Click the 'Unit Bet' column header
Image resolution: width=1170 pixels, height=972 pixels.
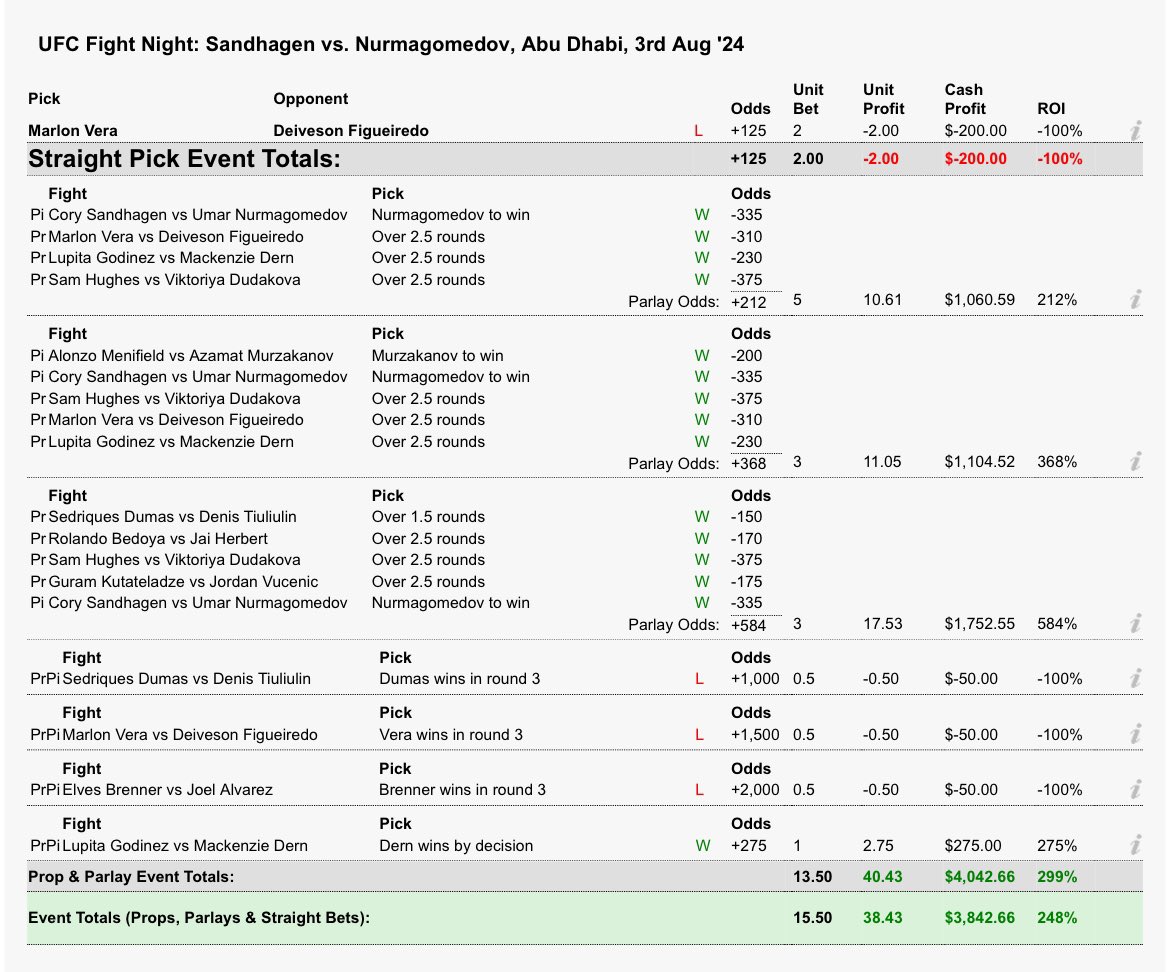point(808,99)
